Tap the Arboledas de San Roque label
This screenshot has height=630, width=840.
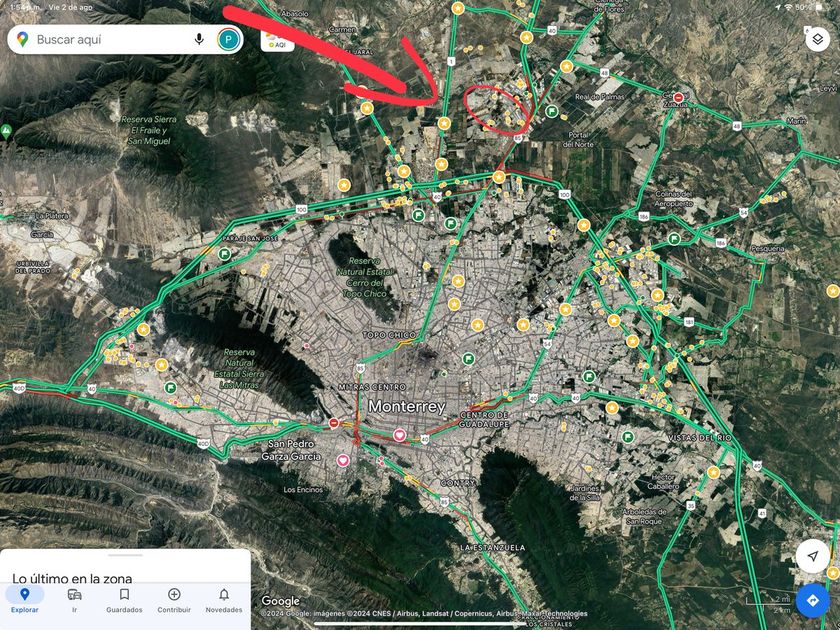point(644,516)
